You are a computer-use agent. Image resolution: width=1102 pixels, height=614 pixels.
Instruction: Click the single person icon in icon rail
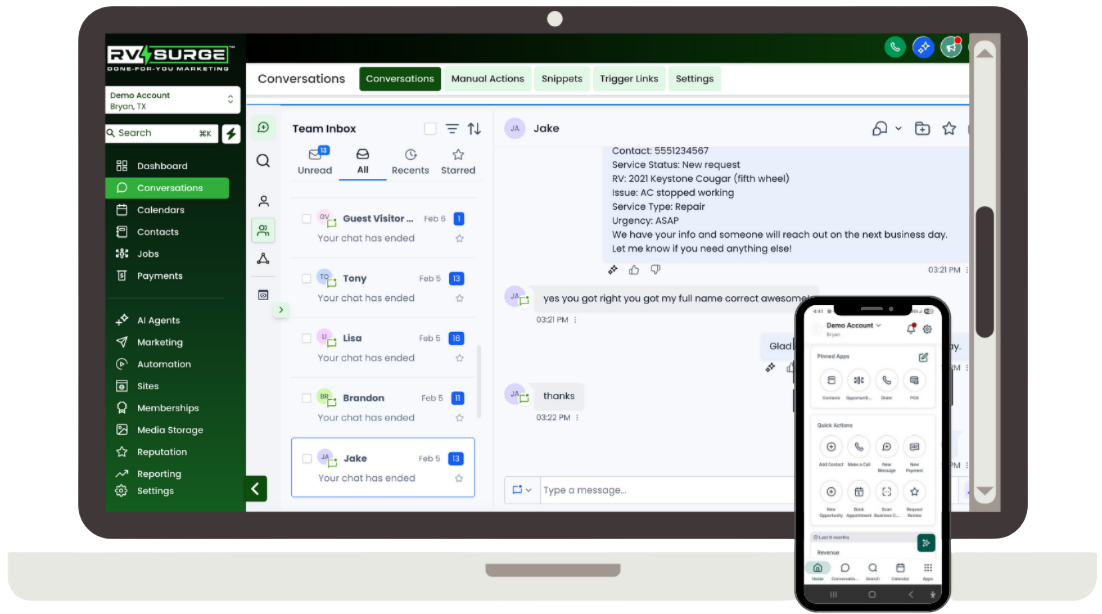point(263,202)
